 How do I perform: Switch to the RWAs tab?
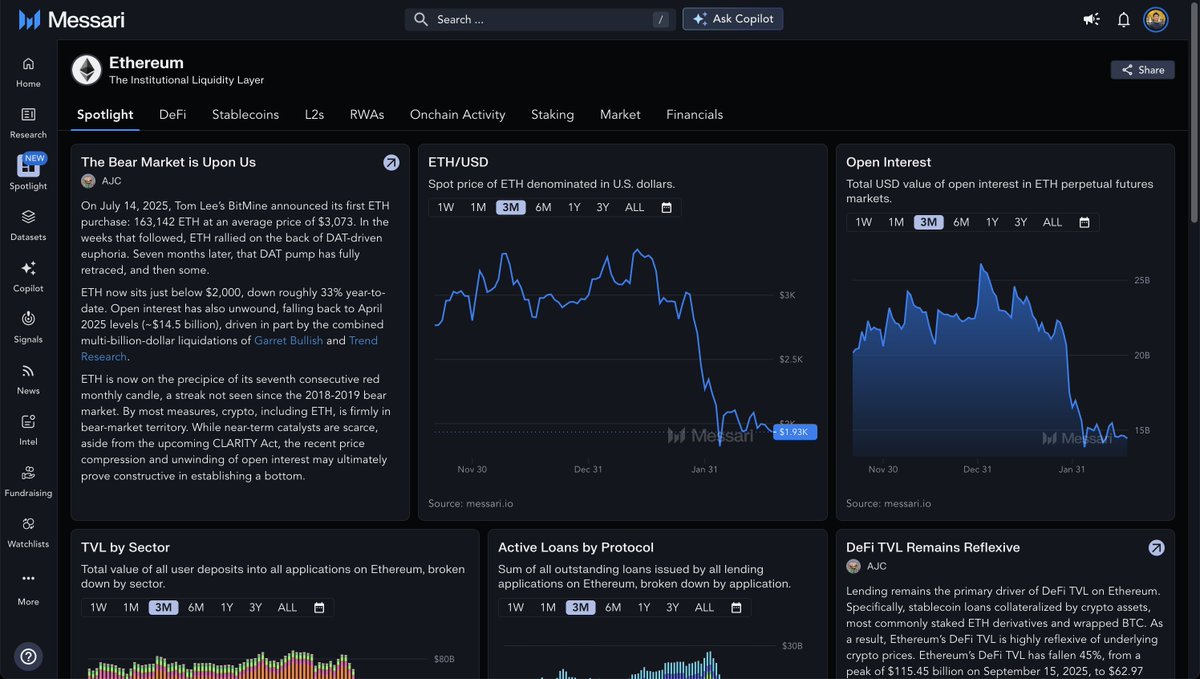(x=367, y=114)
